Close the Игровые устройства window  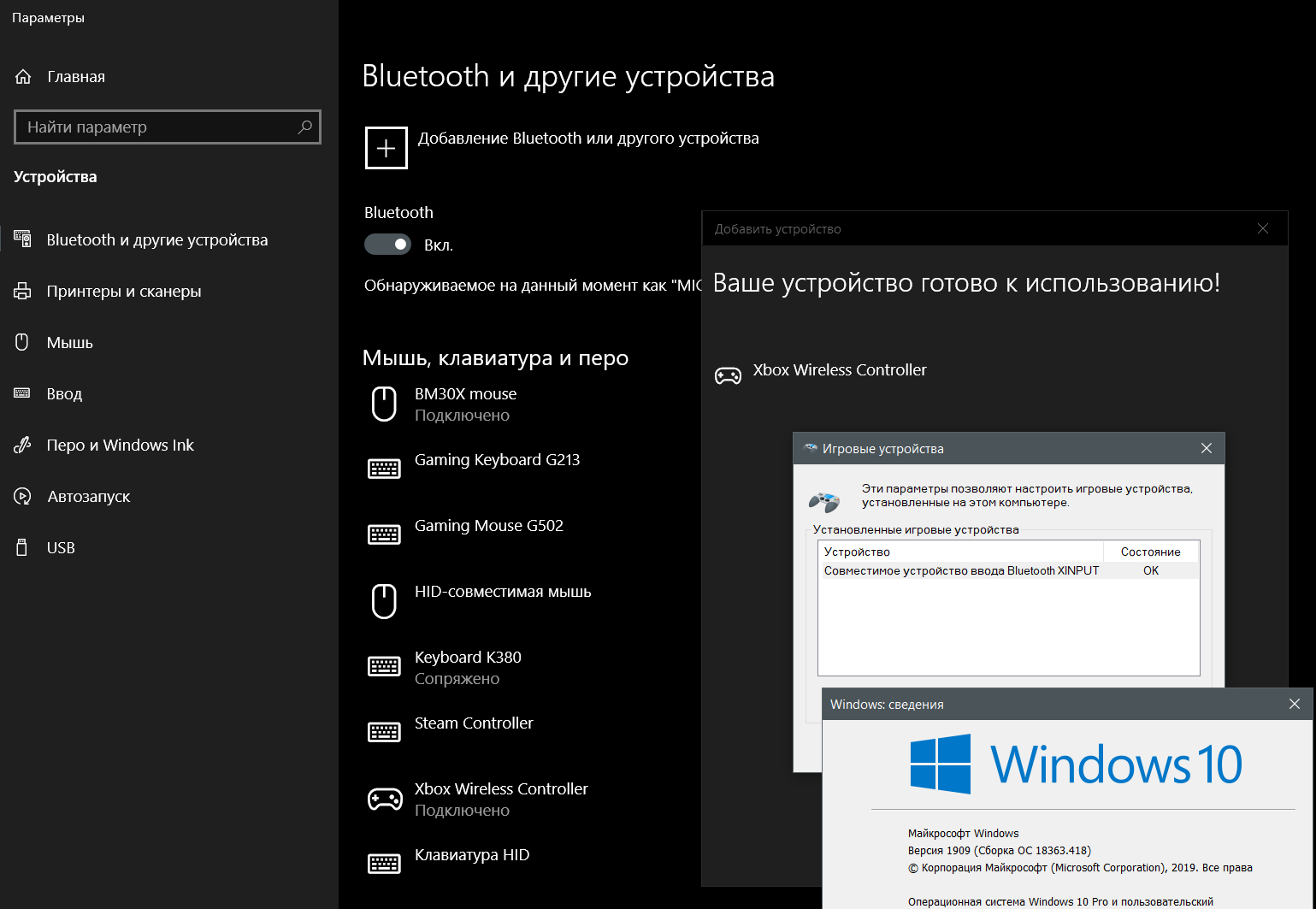click(x=1207, y=448)
